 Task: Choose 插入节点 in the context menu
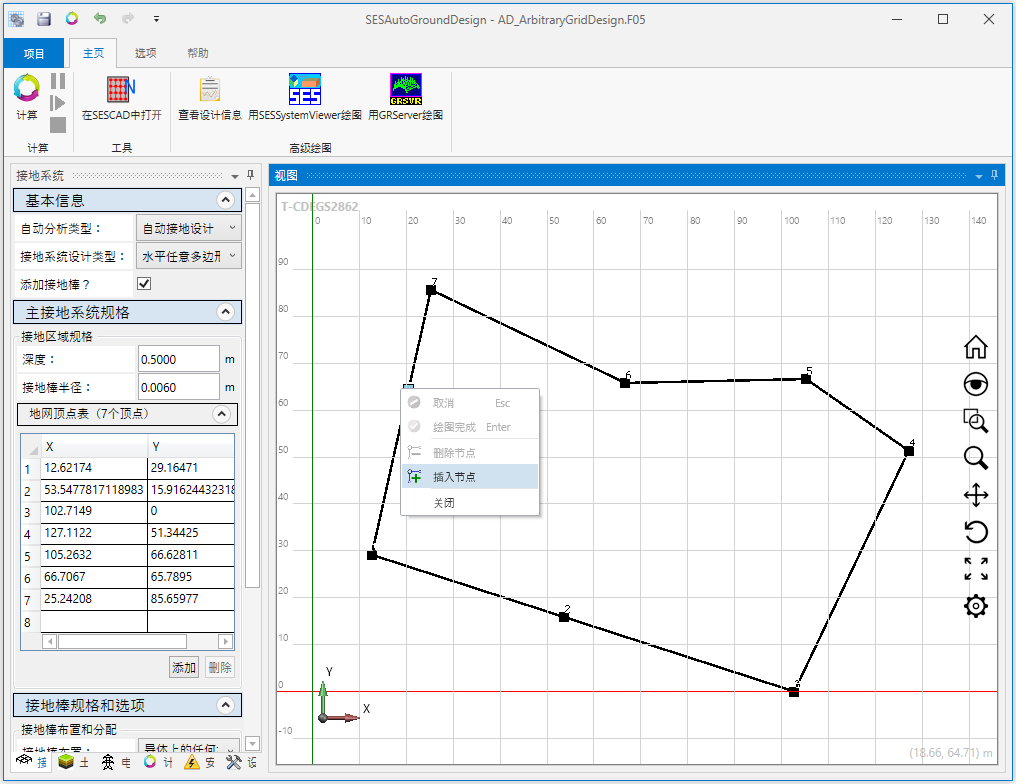(470, 477)
